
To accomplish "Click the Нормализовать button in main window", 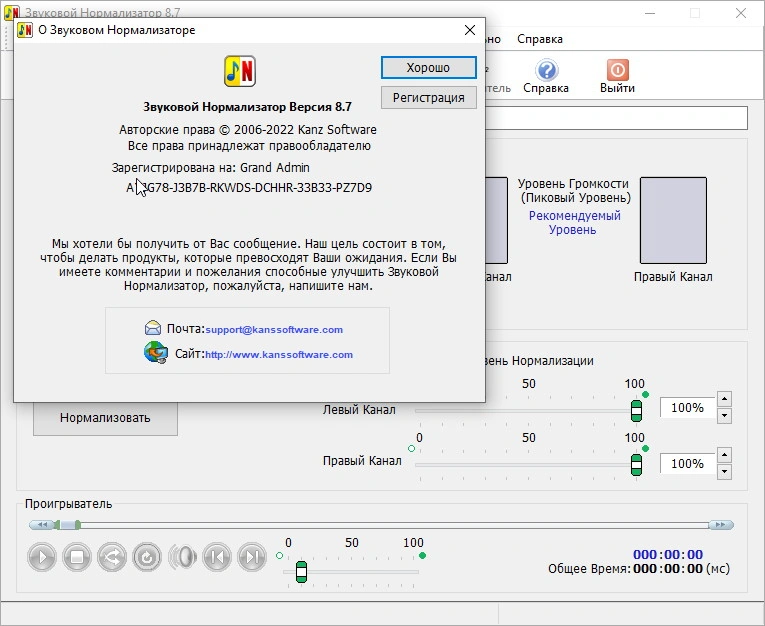I will (105, 418).
